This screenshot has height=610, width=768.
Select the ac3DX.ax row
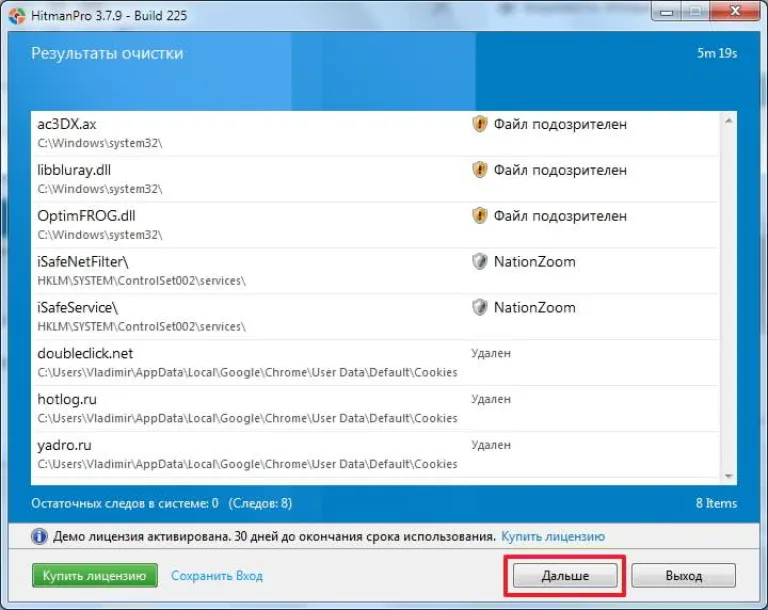tap(375, 134)
